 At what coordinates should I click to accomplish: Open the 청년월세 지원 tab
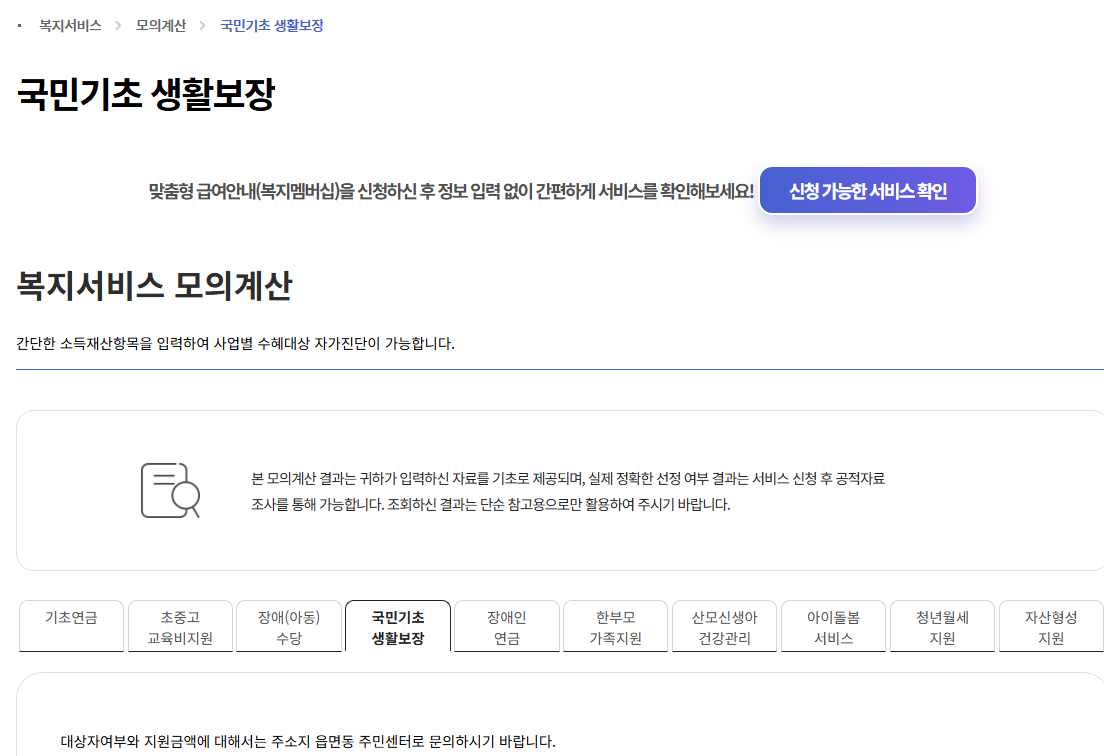tap(942, 626)
